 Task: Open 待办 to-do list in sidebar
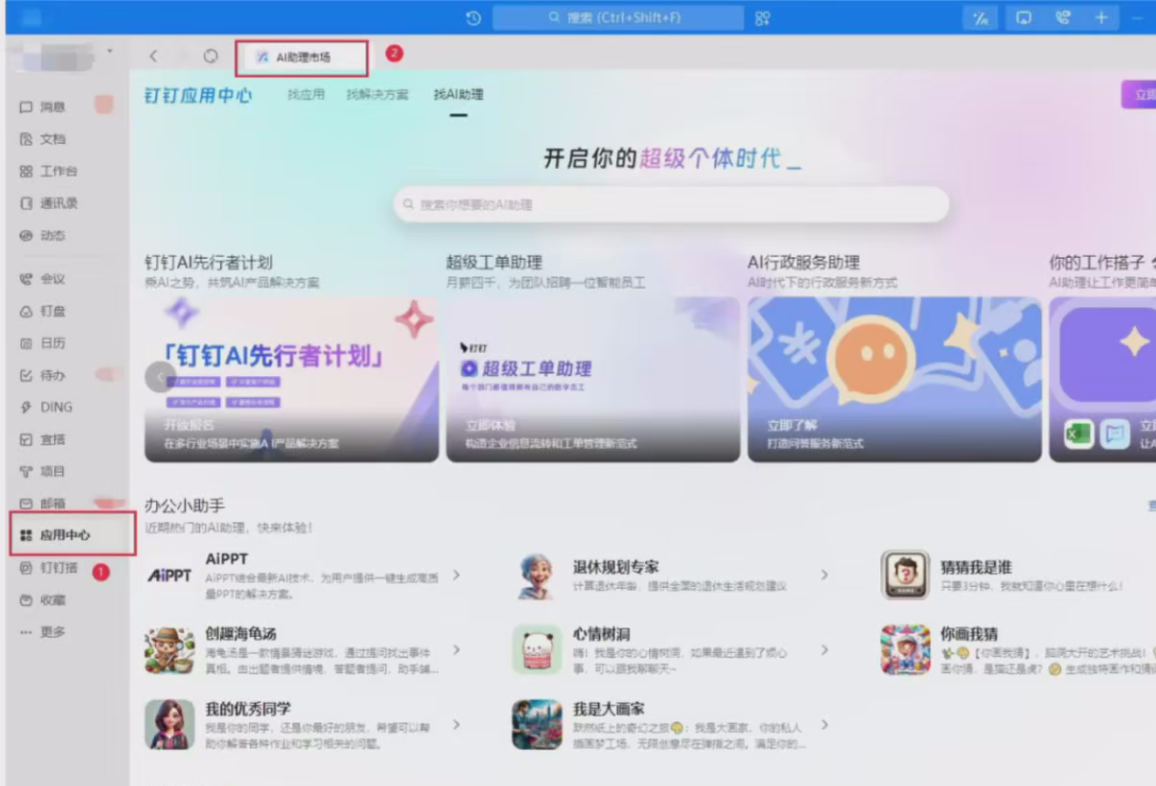point(43,375)
